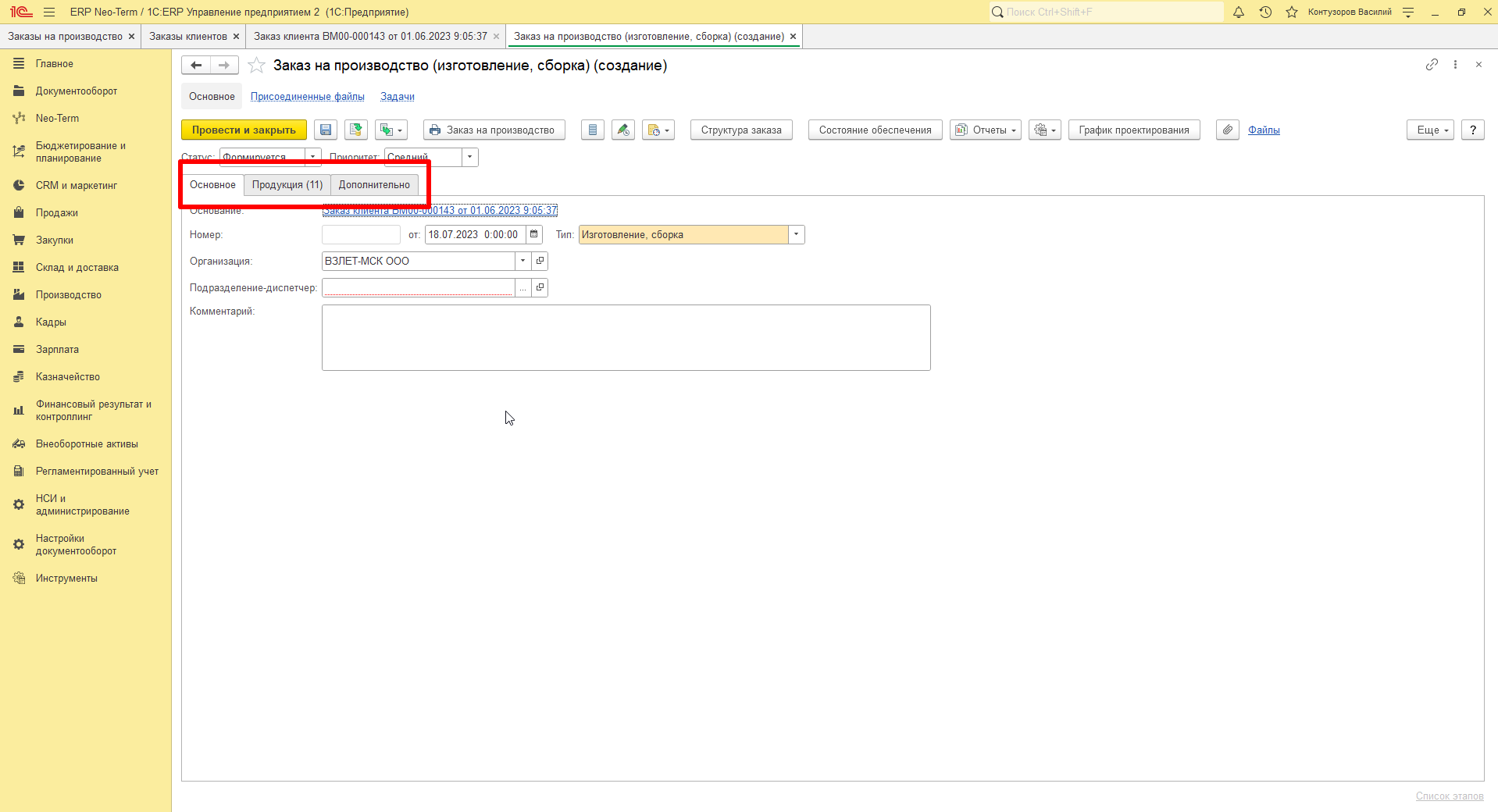This screenshot has height=812, width=1498.
Task: Open the Еще menu
Action: point(1431,130)
